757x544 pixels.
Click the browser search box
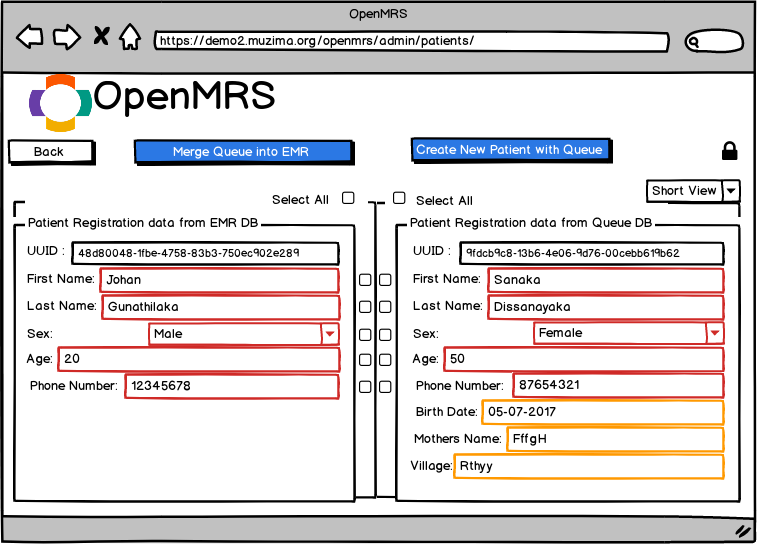pyautogui.click(x=714, y=42)
